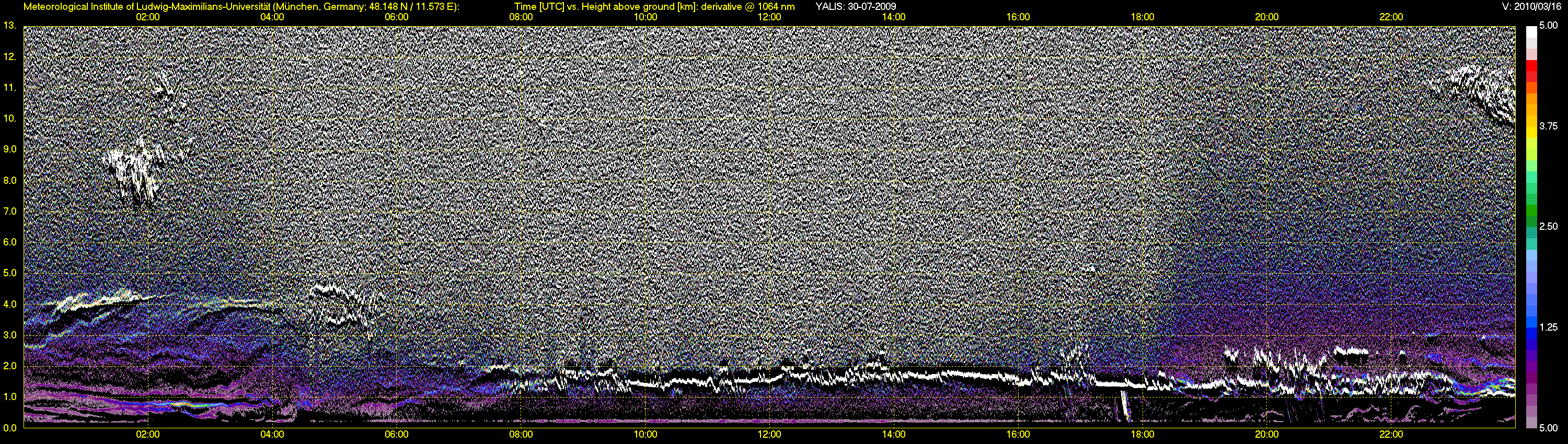1568x444 pixels.
Task: Click the 14:00 label on the bottom time axis
Action: (894, 434)
